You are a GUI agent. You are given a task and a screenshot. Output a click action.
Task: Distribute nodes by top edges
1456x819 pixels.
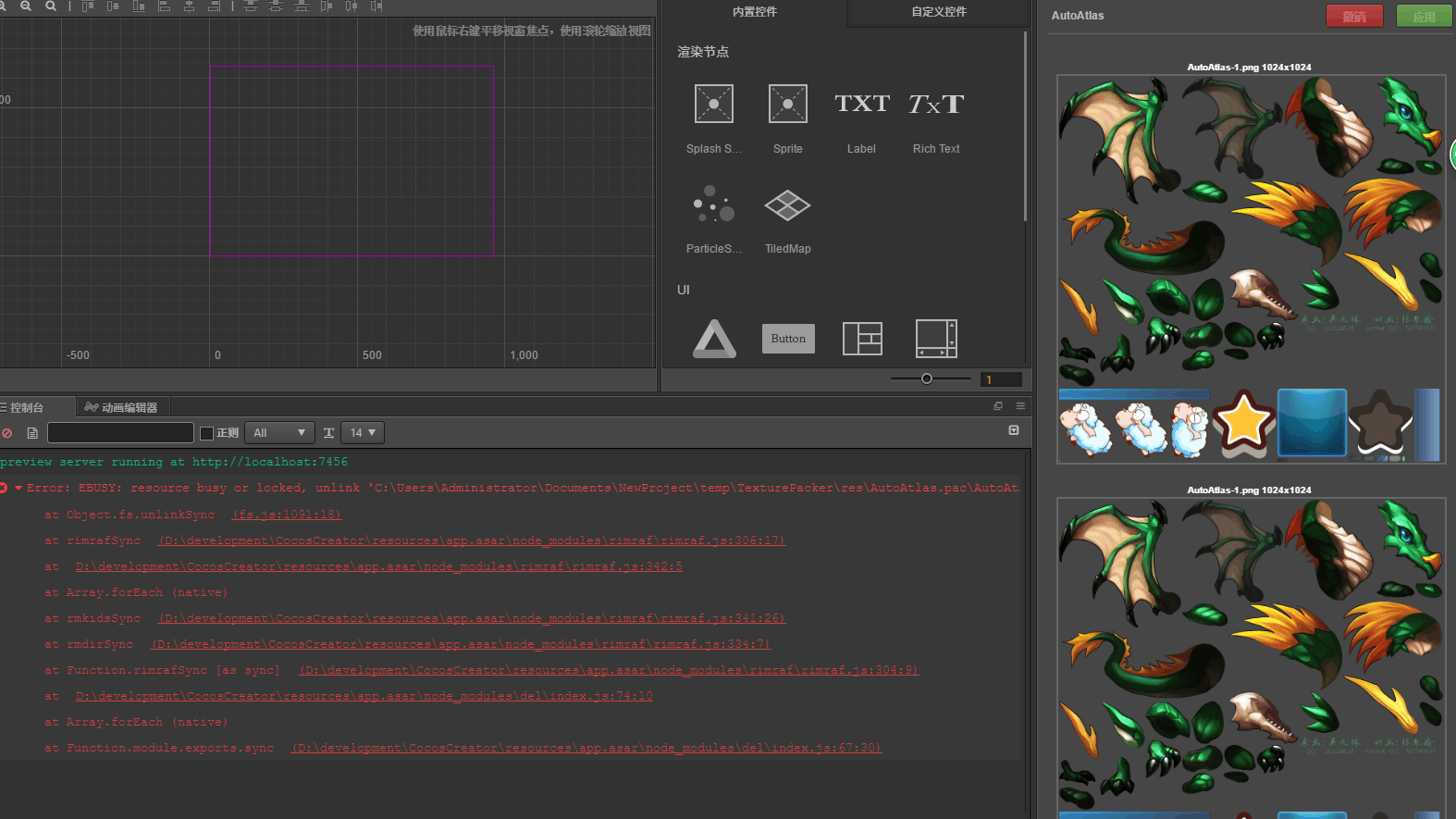(x=250, y=6)
